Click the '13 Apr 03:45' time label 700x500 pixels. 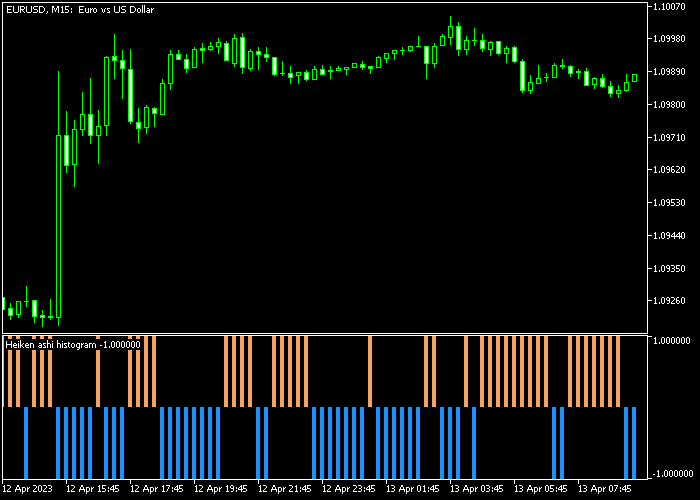coord(477,488)
